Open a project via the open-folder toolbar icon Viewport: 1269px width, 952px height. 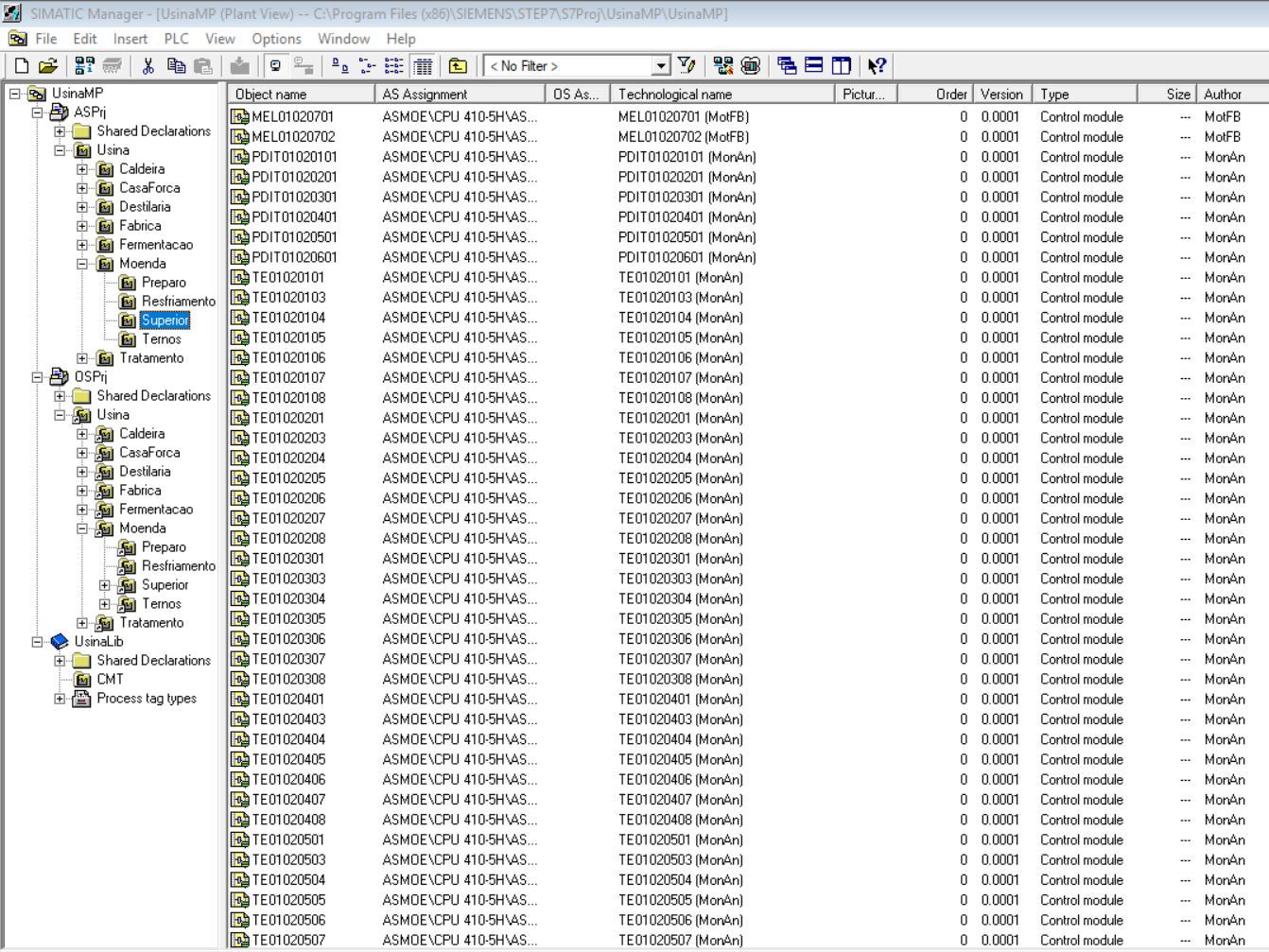click(x=48, y=66)
